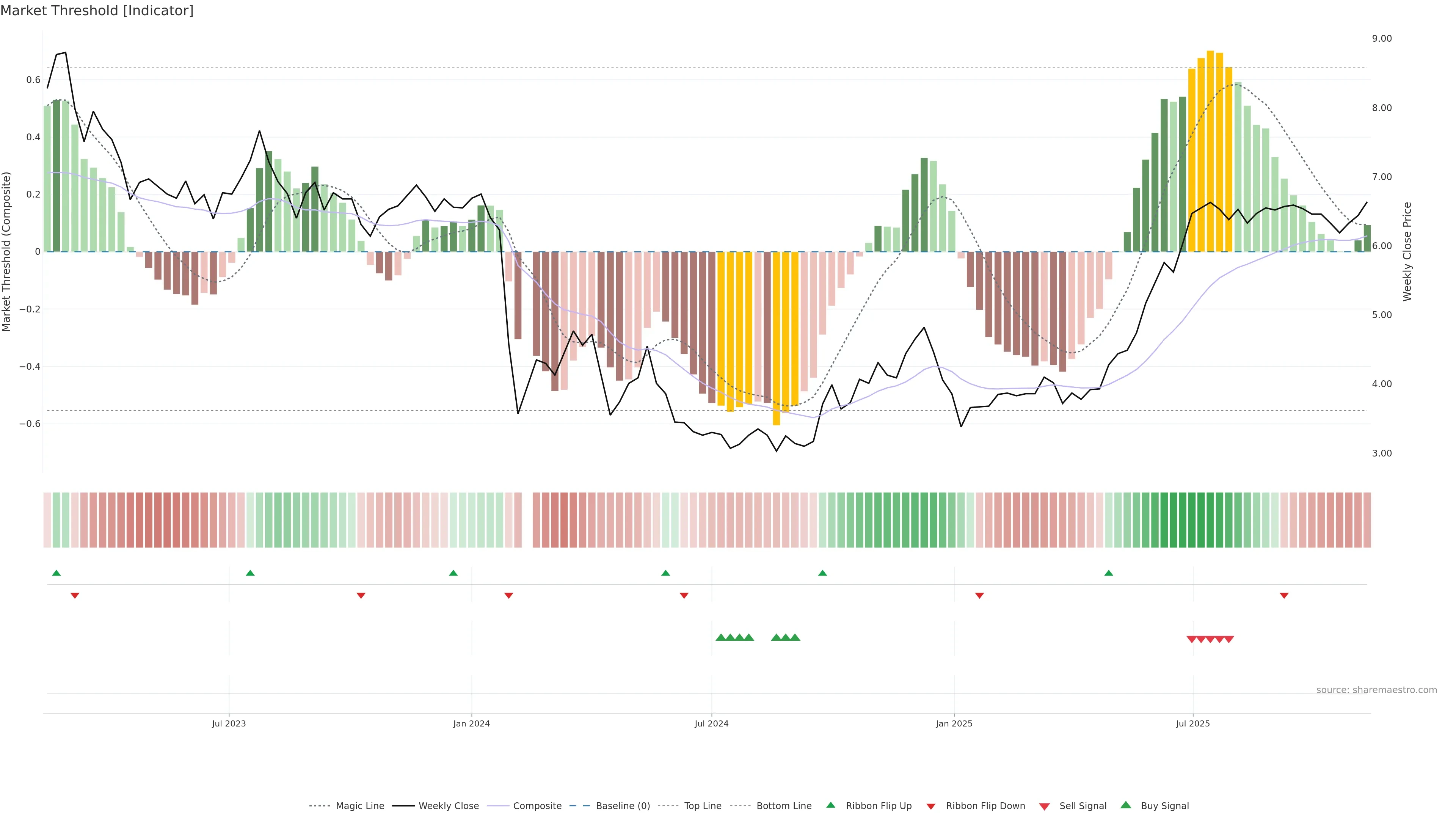Click Market Threshold [Indicator] chart title
This screenshot has width=1456, height=819.
pyautogui.click(x=97, y=11)
